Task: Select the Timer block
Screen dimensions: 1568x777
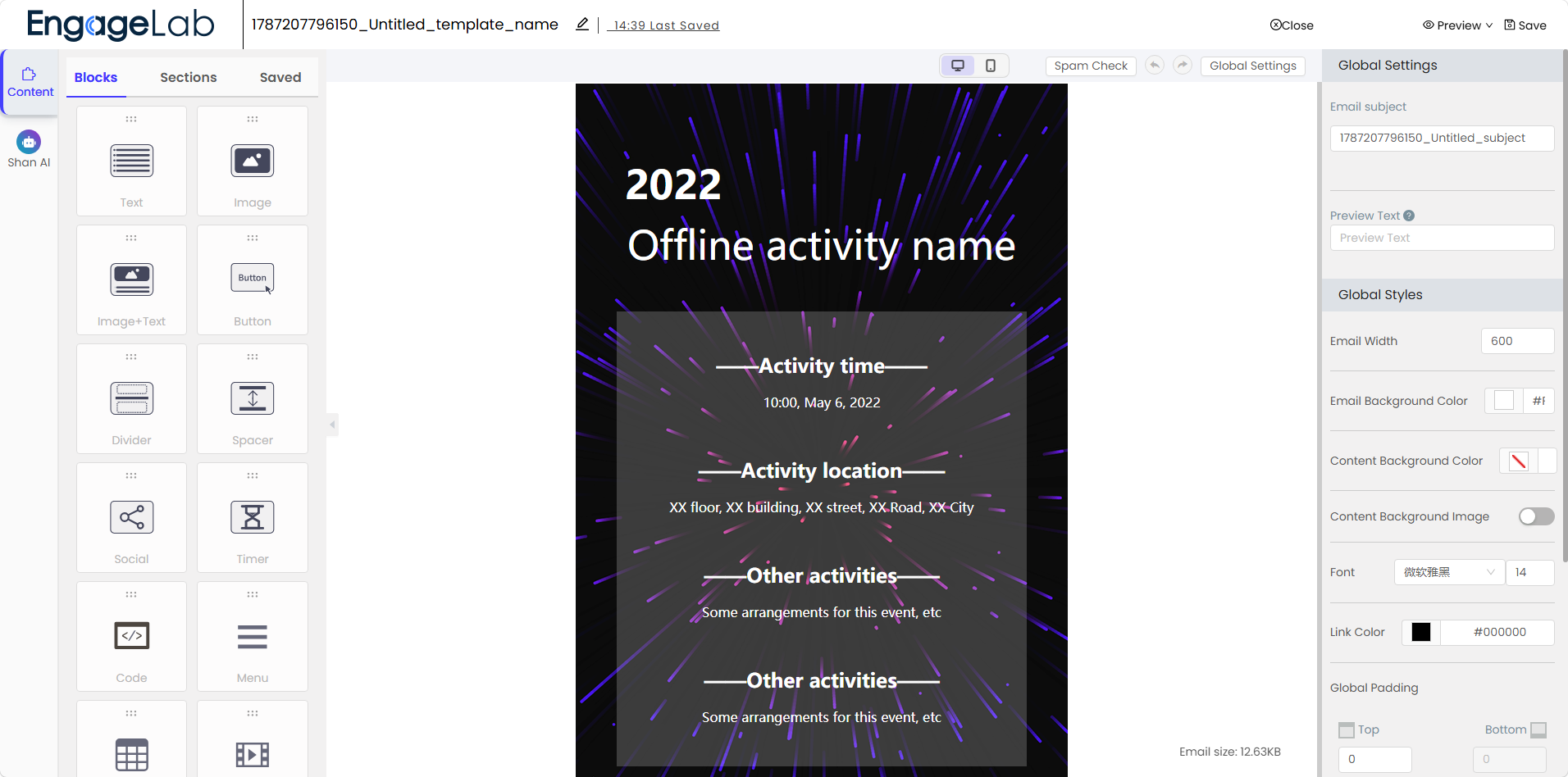Action: pyautogui.click(x=253, y=517)
